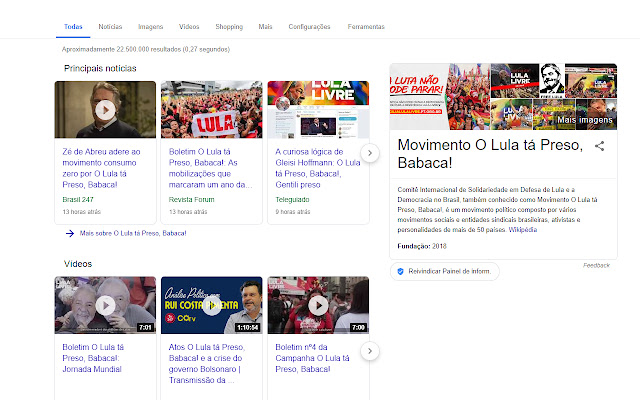Switch to the Todas tab
Viewport: 640px width, 400px height.
pyautogui.click(x=73, y=27)
